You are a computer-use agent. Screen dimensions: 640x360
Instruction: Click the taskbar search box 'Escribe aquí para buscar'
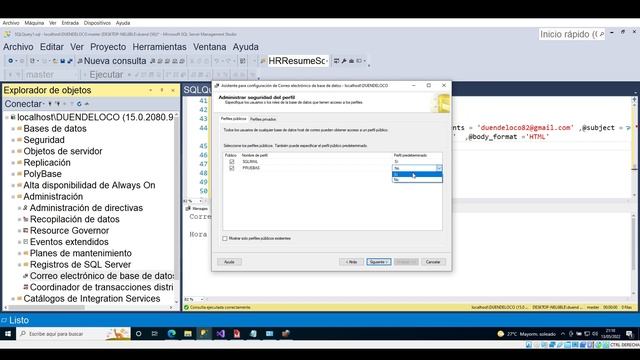coord(73,334)
